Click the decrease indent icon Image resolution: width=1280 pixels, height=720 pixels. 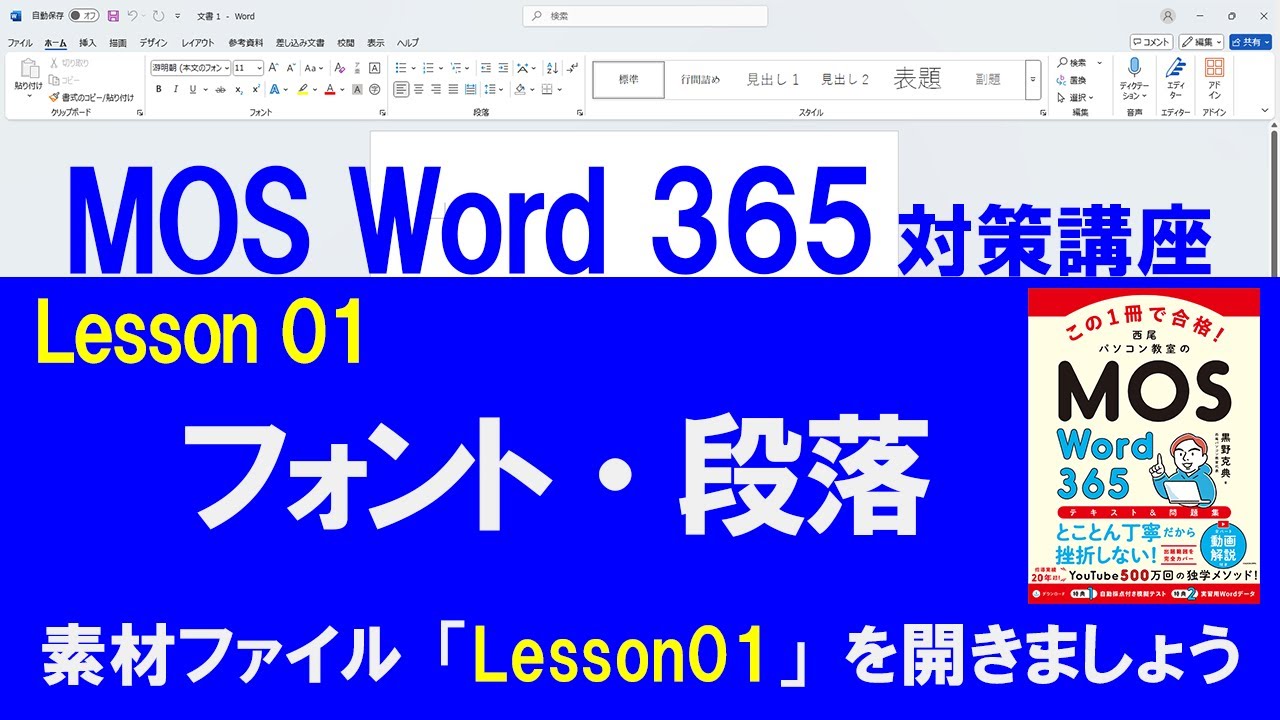click(x=486, y=68)
